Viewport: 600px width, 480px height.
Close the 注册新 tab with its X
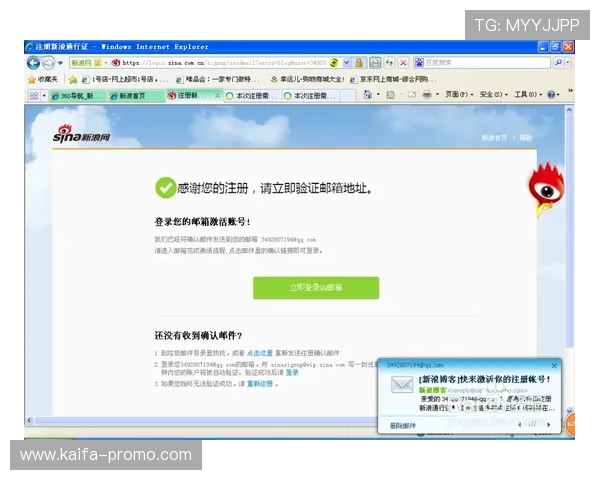[217, 95]
